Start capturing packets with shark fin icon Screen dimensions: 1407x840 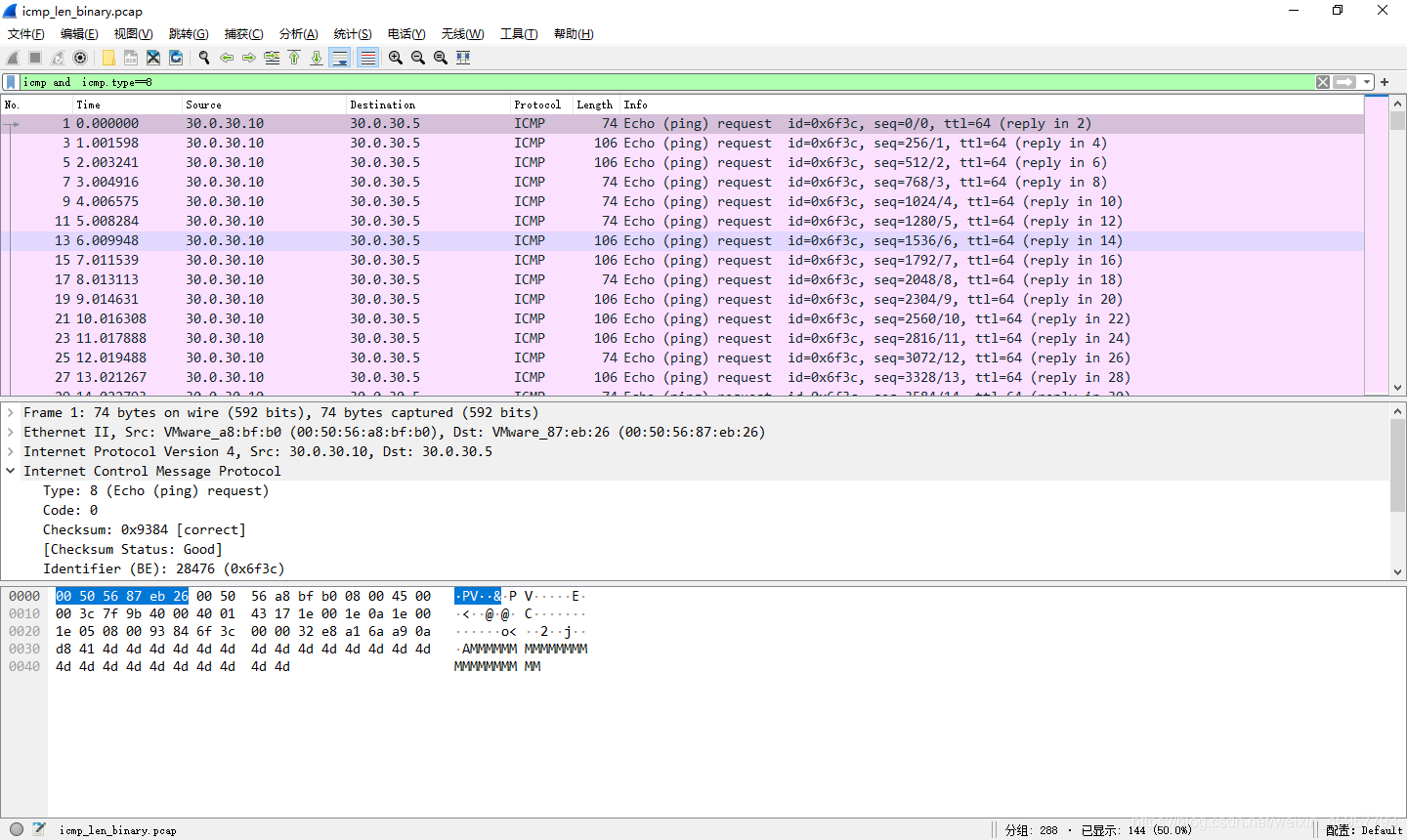(x=13, y=58)
